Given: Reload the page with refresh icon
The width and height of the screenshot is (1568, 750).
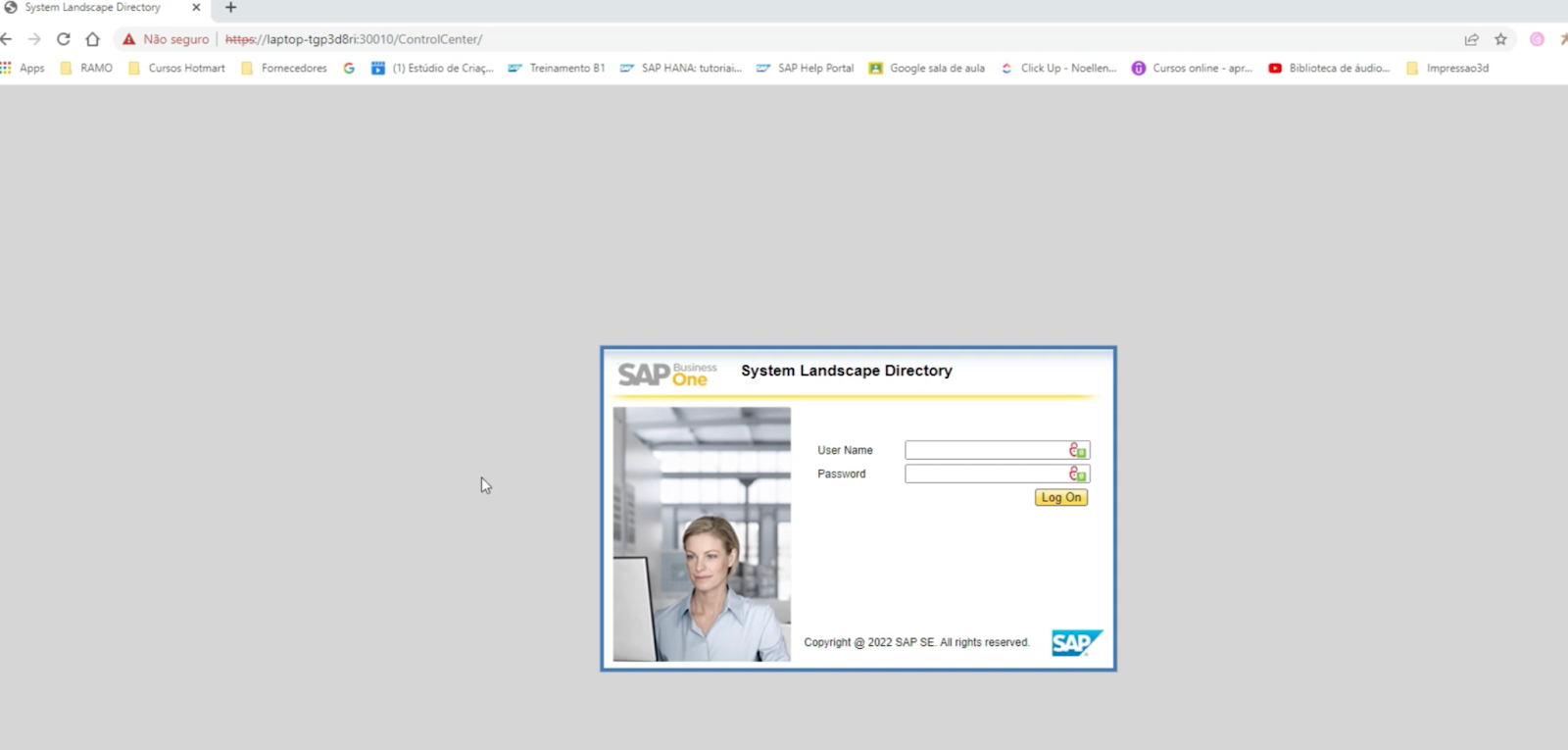Looking at the screenshot, I should tap(64, 39).
